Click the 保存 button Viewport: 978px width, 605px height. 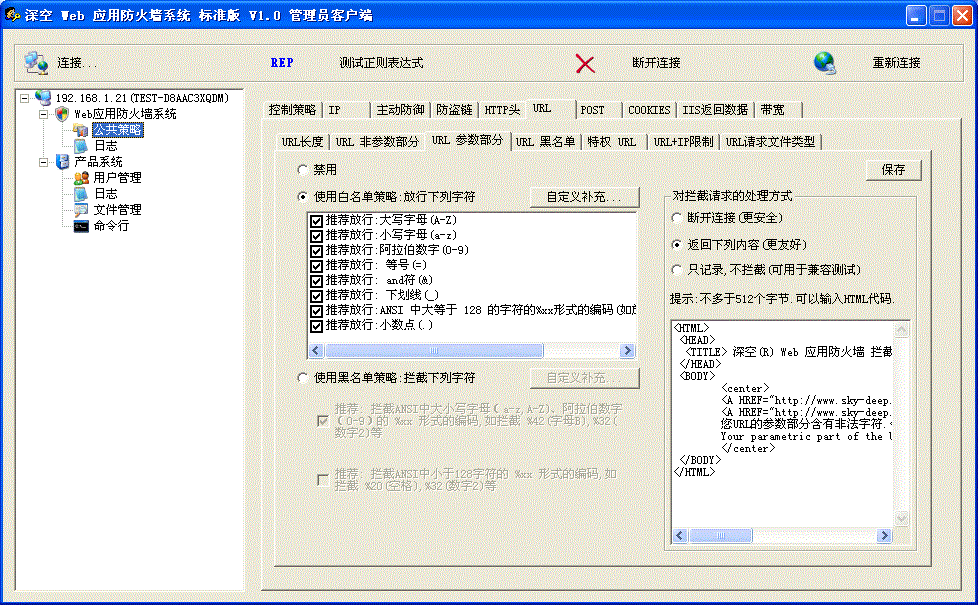point(893,170)
